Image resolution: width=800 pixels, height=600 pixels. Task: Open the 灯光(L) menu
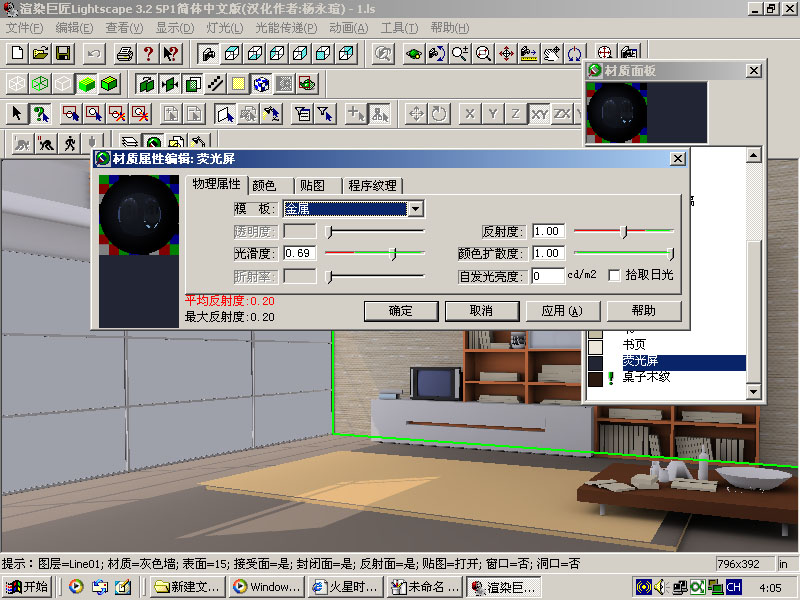[224, 28]
